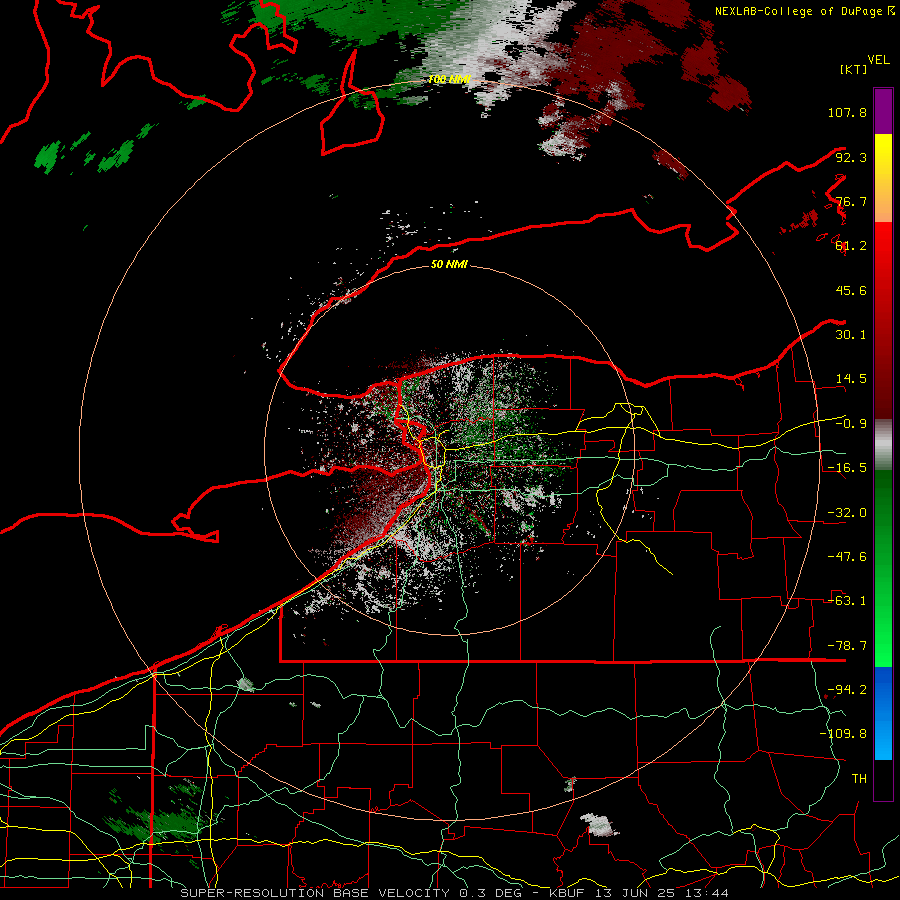Click the [KT] units label

(x=854, y=69)
